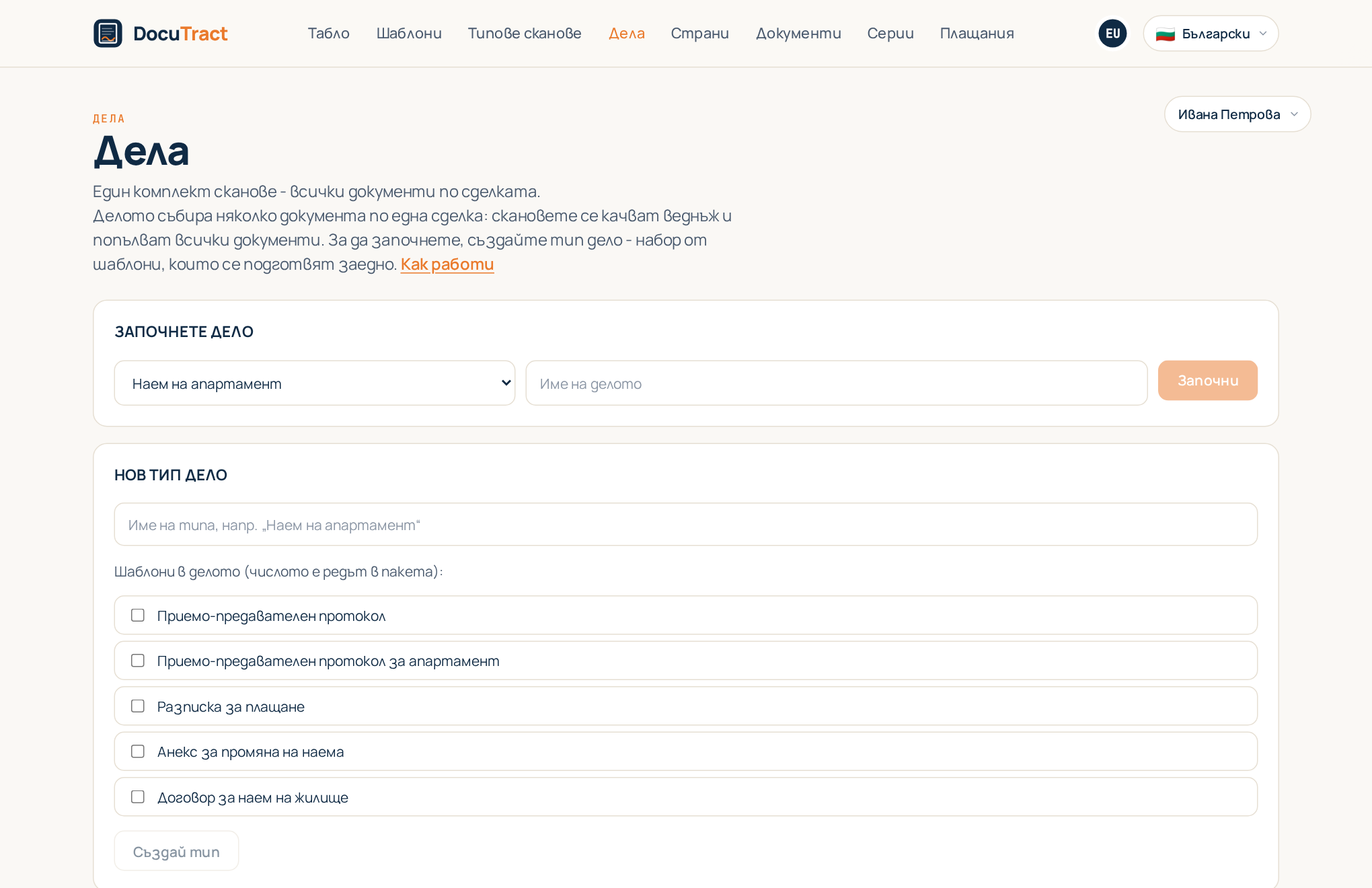Select Договор за наем на жилище checkbox
The width and height of the screenshot is (1372, 888).
click(x=138, y=797)
